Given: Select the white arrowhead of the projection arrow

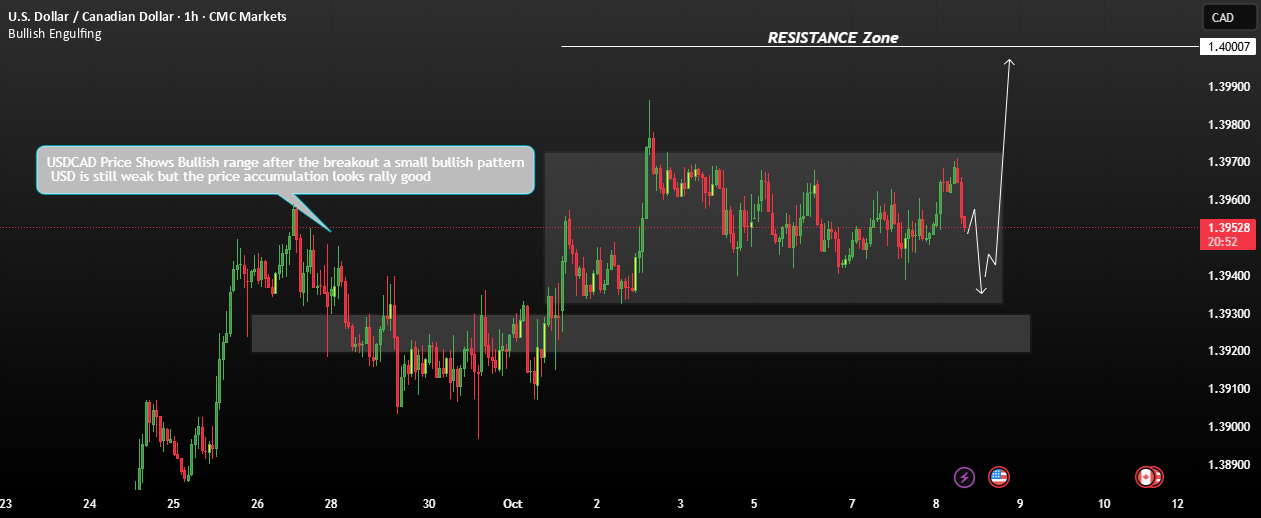Looking at the screenshot, I should 1010,64.
